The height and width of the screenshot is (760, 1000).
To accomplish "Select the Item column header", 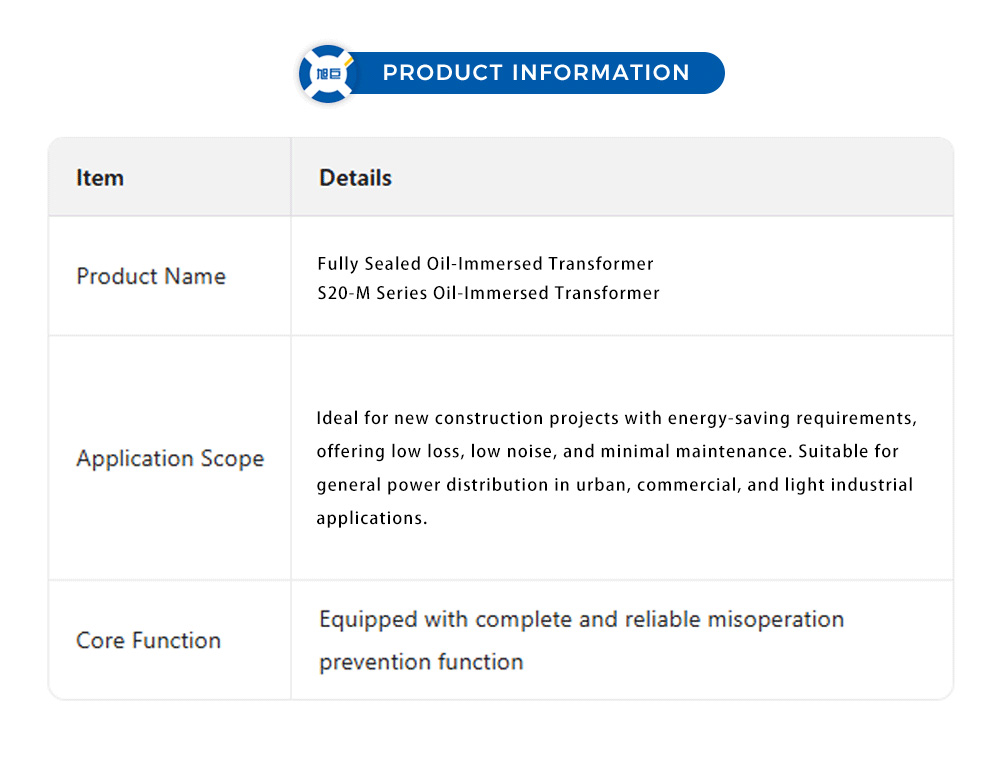I will tap(100, 178).
